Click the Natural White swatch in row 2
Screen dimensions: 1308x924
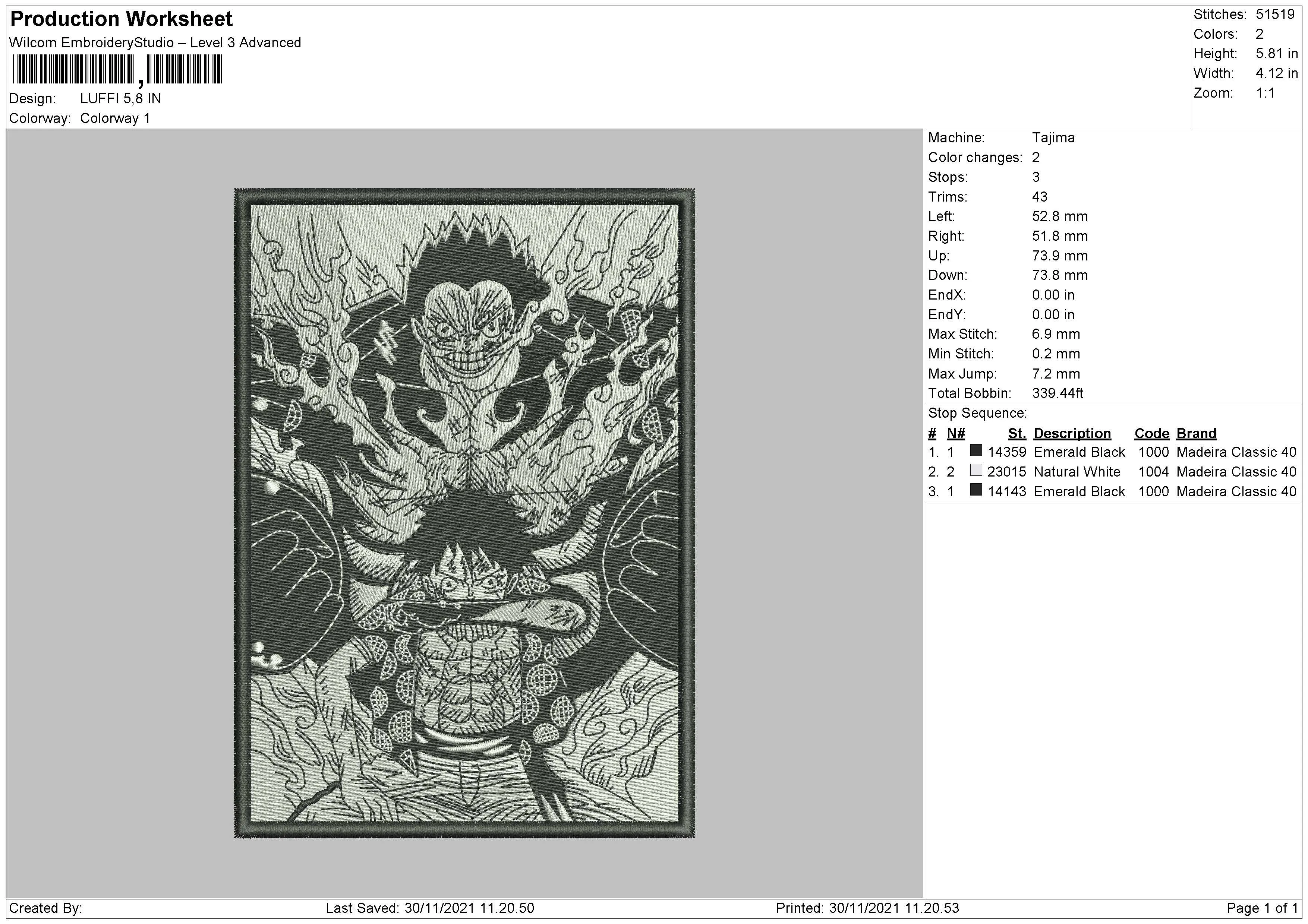(976, 470)
